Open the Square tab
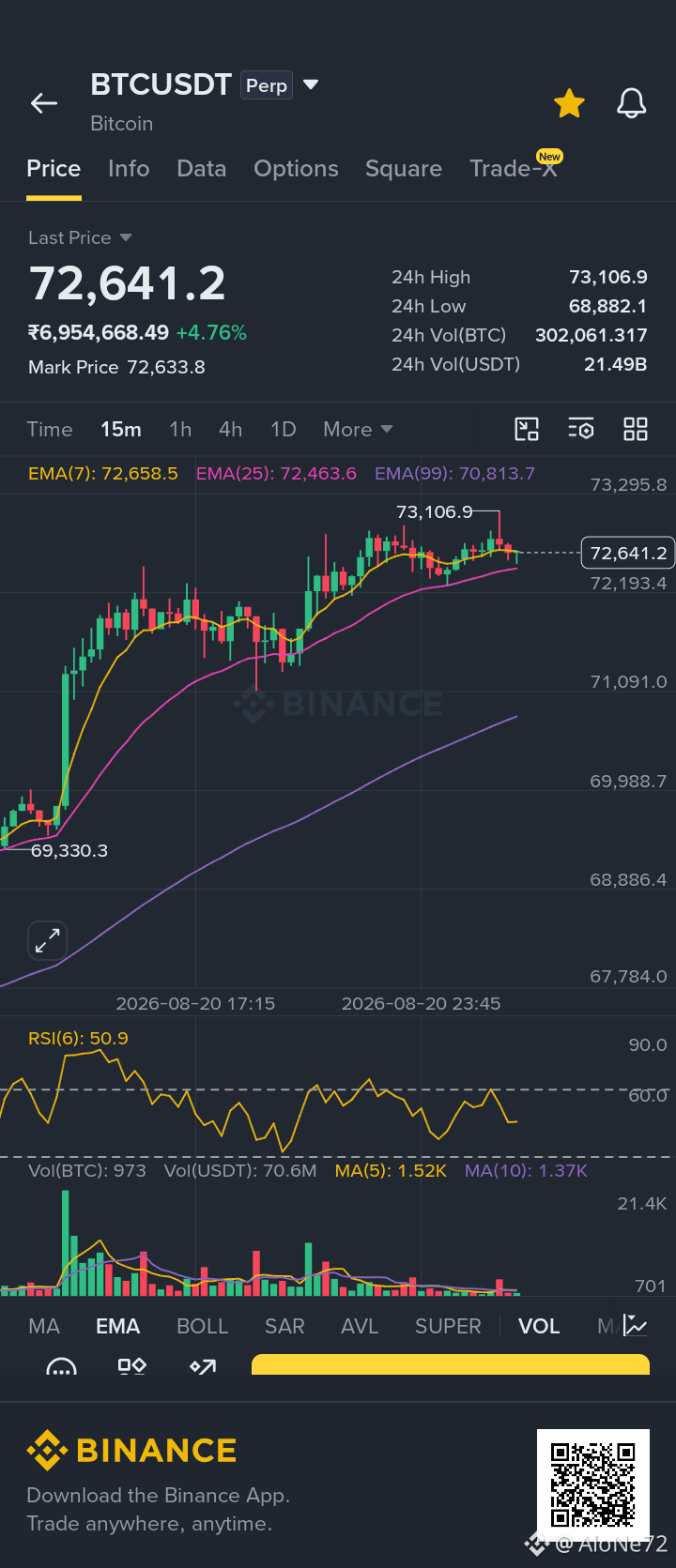Viewport: 676px width, 1568px height. click(404, 169)
